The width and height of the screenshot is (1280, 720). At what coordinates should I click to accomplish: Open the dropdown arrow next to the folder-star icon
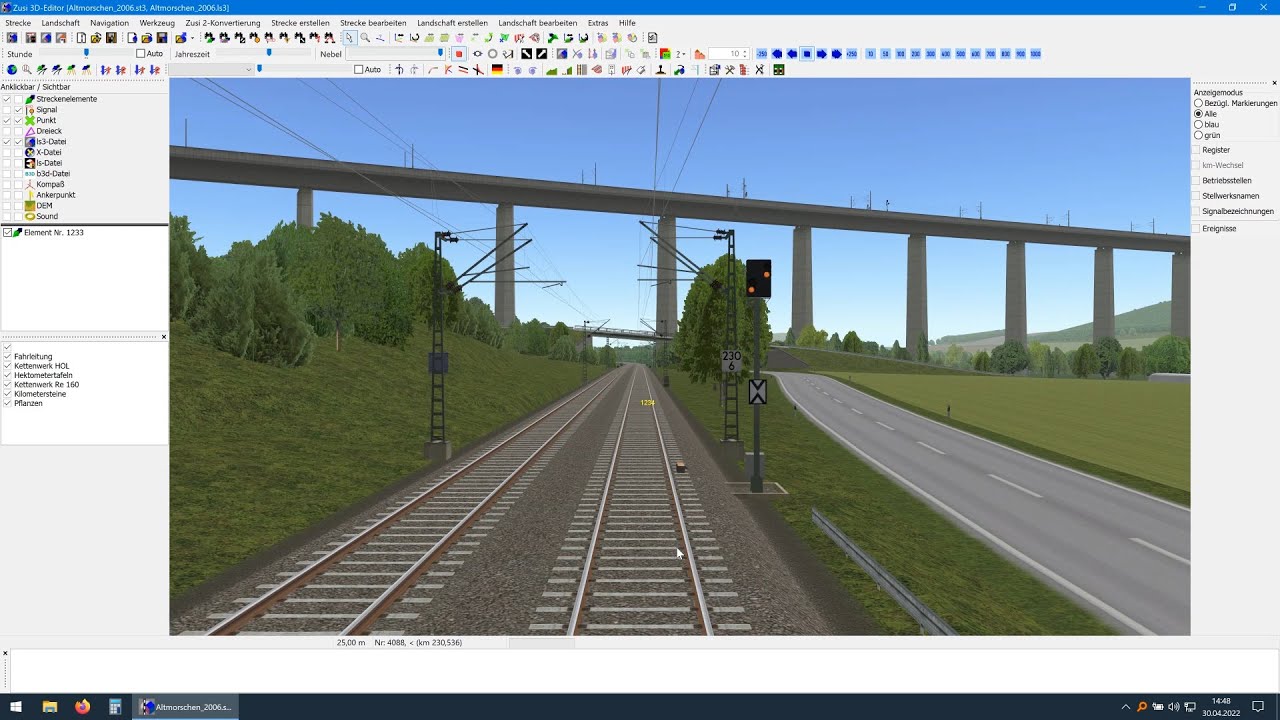(192, 38)
